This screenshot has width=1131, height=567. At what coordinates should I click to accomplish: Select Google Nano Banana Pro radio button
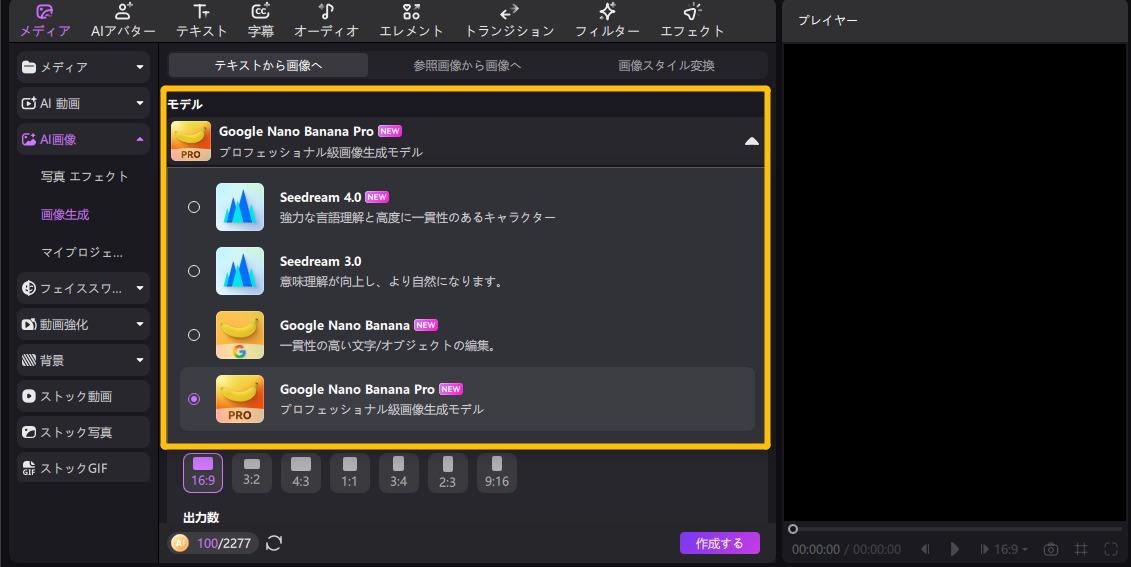[194, 399]
